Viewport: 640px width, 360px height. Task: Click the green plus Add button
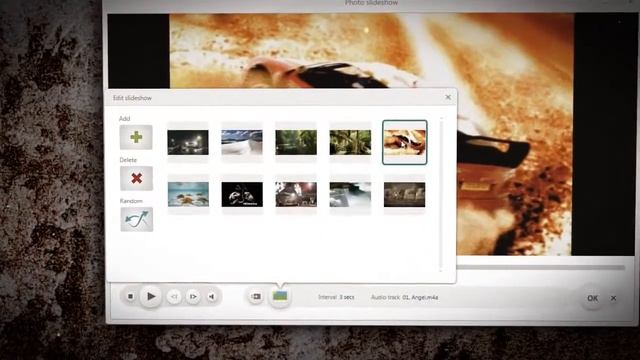click(136, 137)
